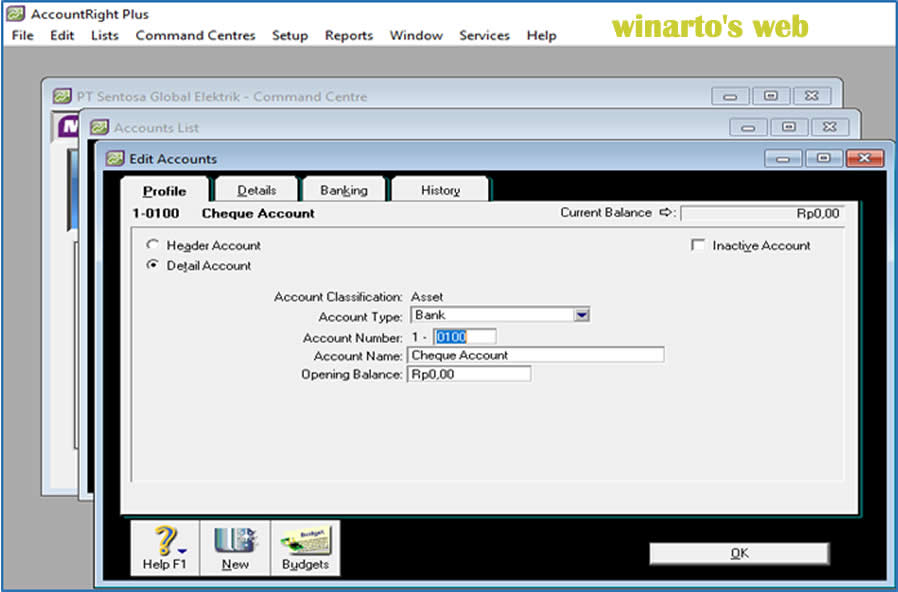Minimize the Accounts List window

tap(748, 127)
